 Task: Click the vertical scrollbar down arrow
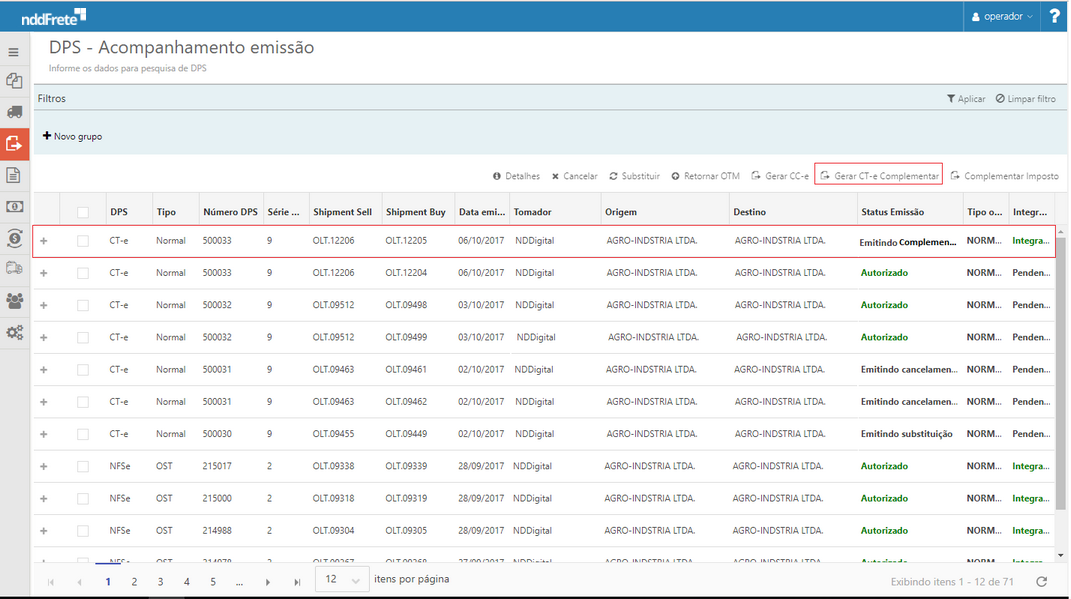tap(1060, 555)
